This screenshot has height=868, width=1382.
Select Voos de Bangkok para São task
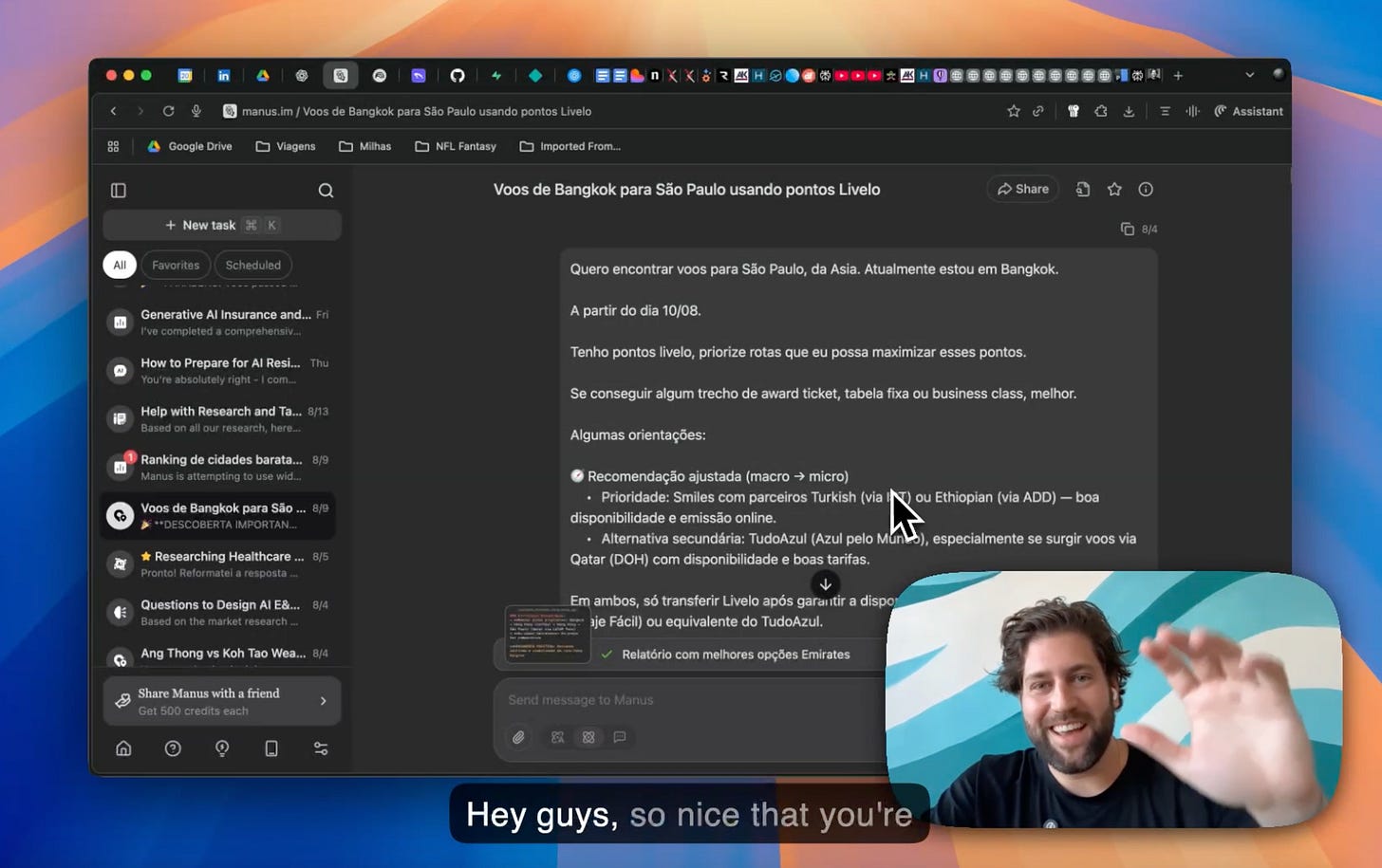pos(218,516)
